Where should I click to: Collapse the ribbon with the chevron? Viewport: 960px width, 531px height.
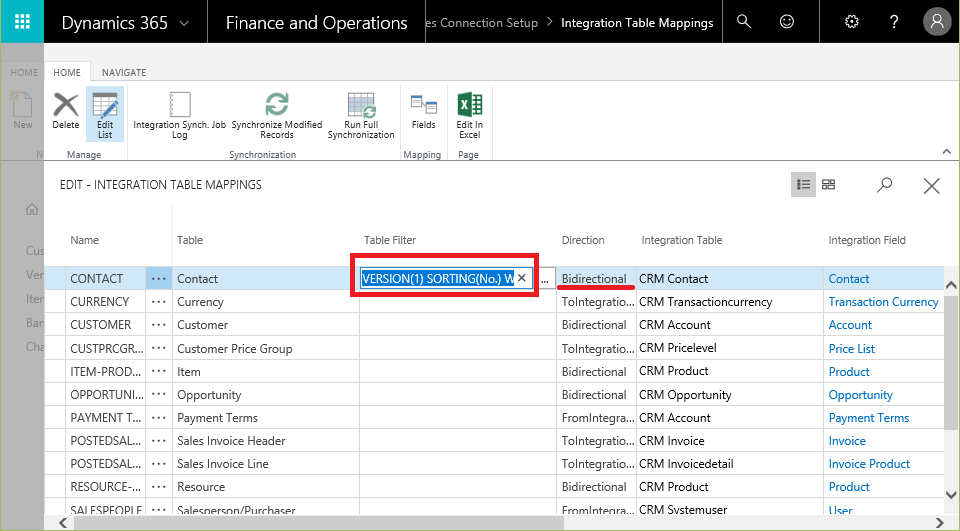pyautogui.click(x=947, y=151)
